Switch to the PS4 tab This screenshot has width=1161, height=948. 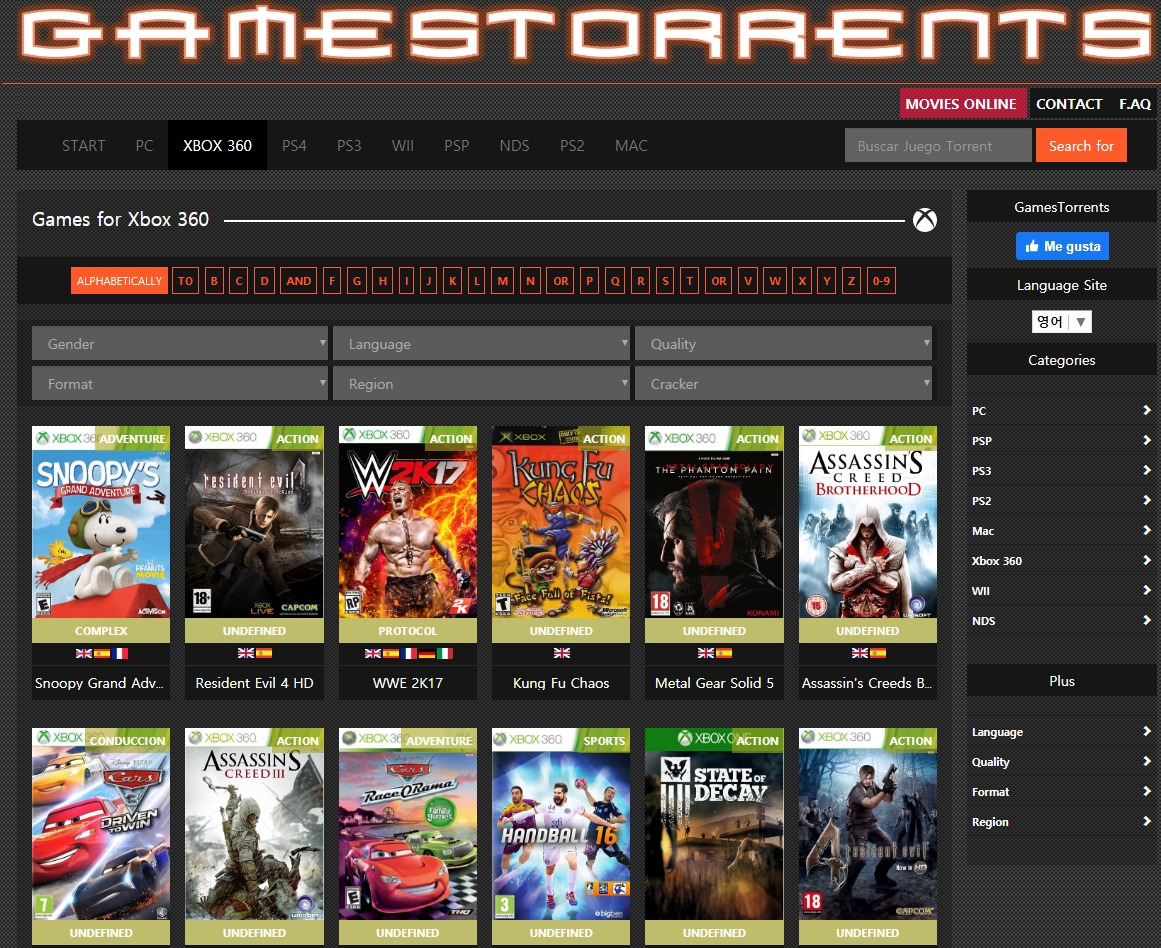294,145
